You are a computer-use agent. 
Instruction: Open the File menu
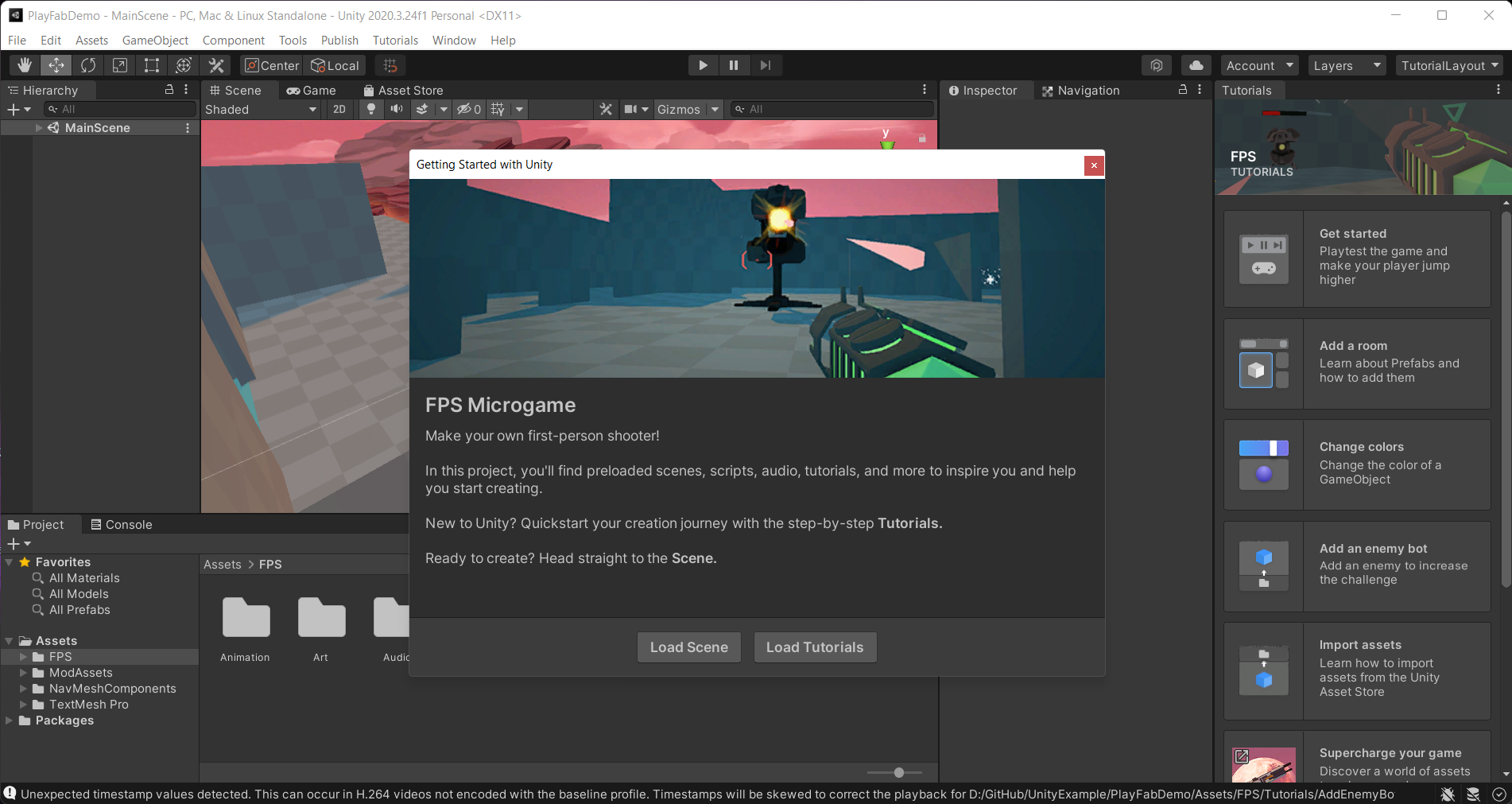click(x=17, y=40)
